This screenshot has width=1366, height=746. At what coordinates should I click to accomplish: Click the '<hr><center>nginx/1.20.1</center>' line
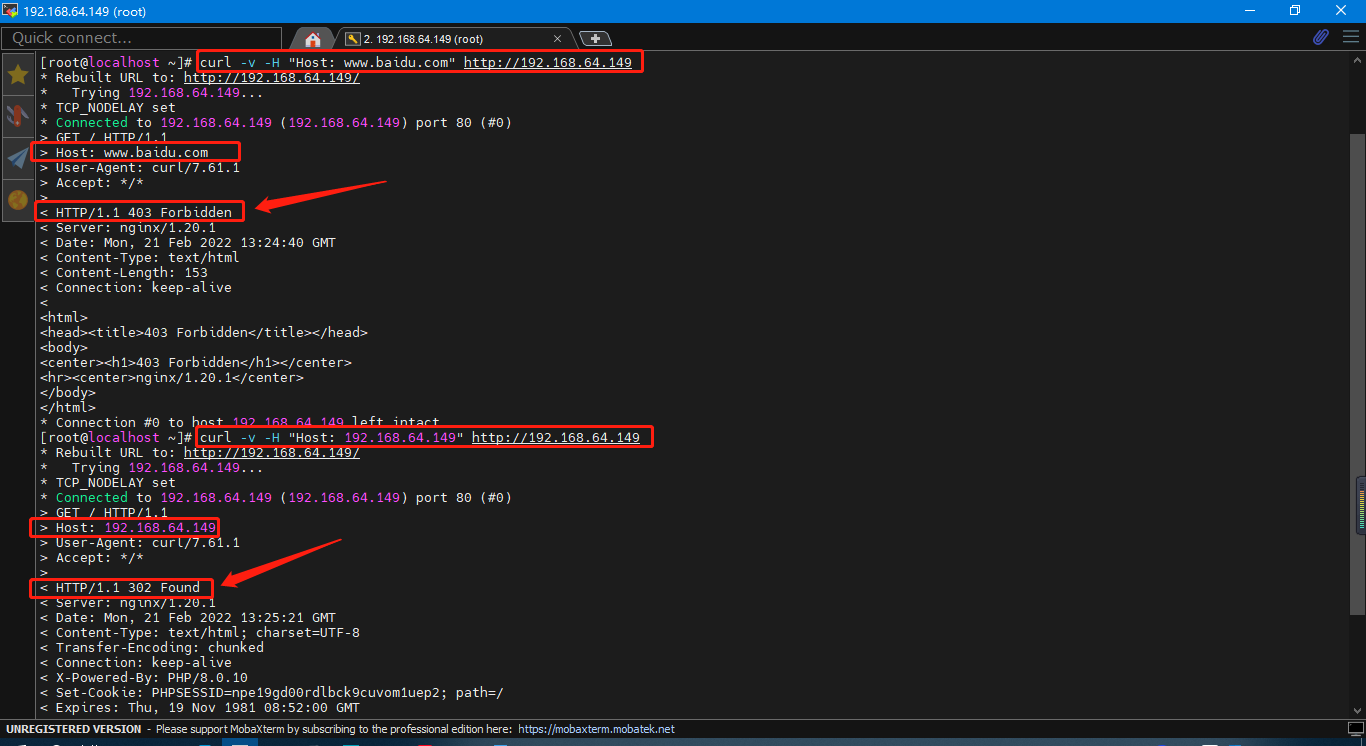pos(172,377)
